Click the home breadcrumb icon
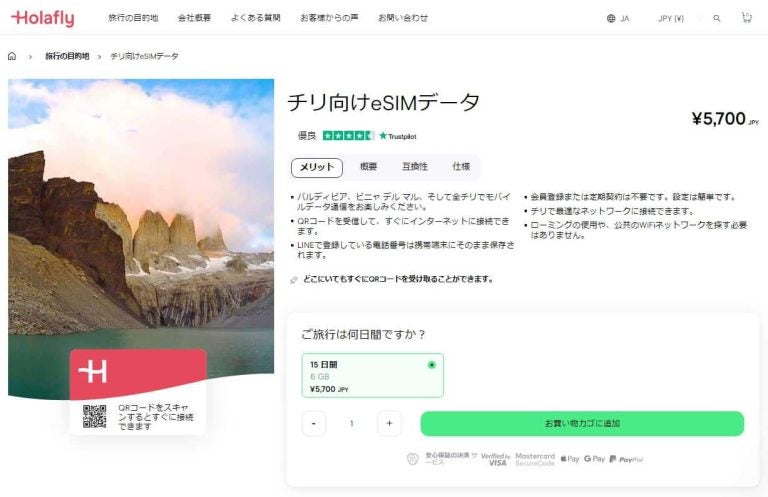The width and height of the screenshot is (768, 497). (12, 56)
